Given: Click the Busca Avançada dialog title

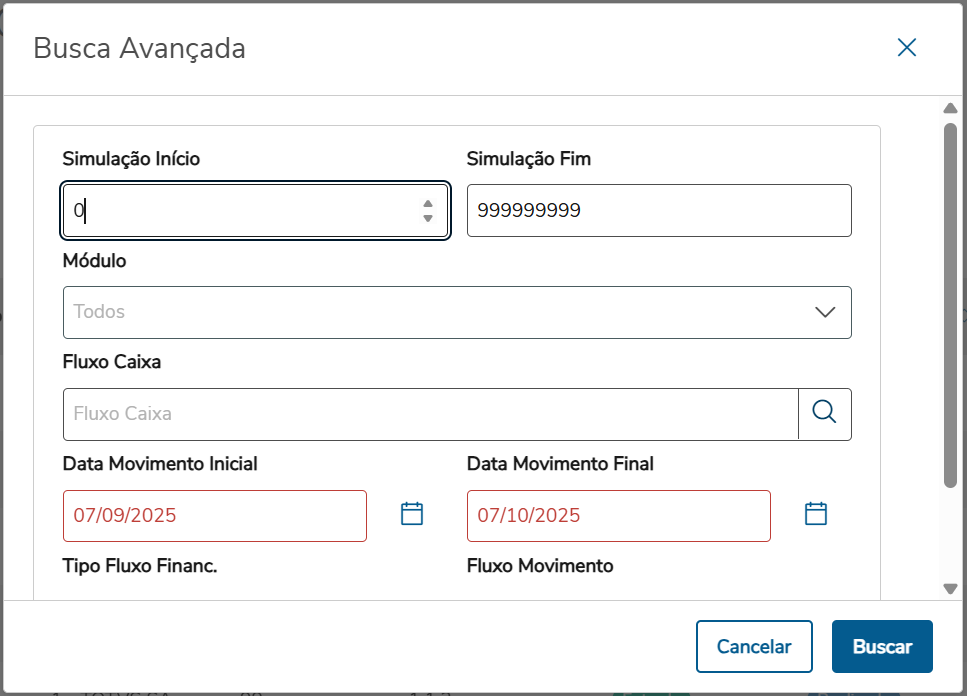Looking at the screenshot, I should pyautogui.click(x=140, y=48).
